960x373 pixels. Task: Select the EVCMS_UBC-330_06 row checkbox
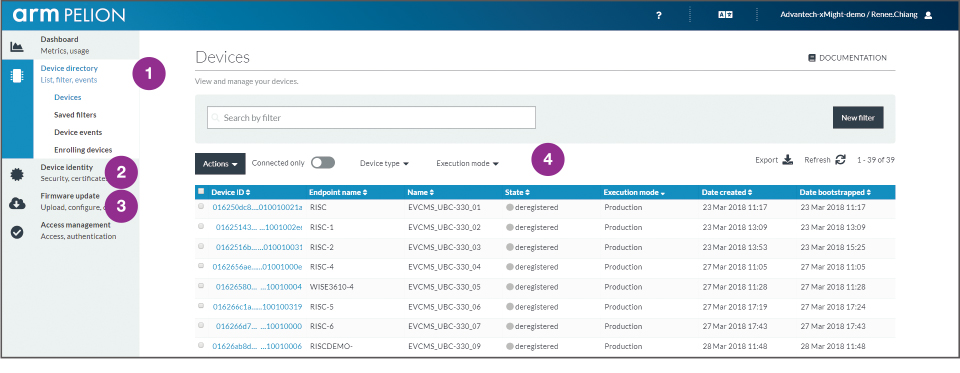coord(201,306)
